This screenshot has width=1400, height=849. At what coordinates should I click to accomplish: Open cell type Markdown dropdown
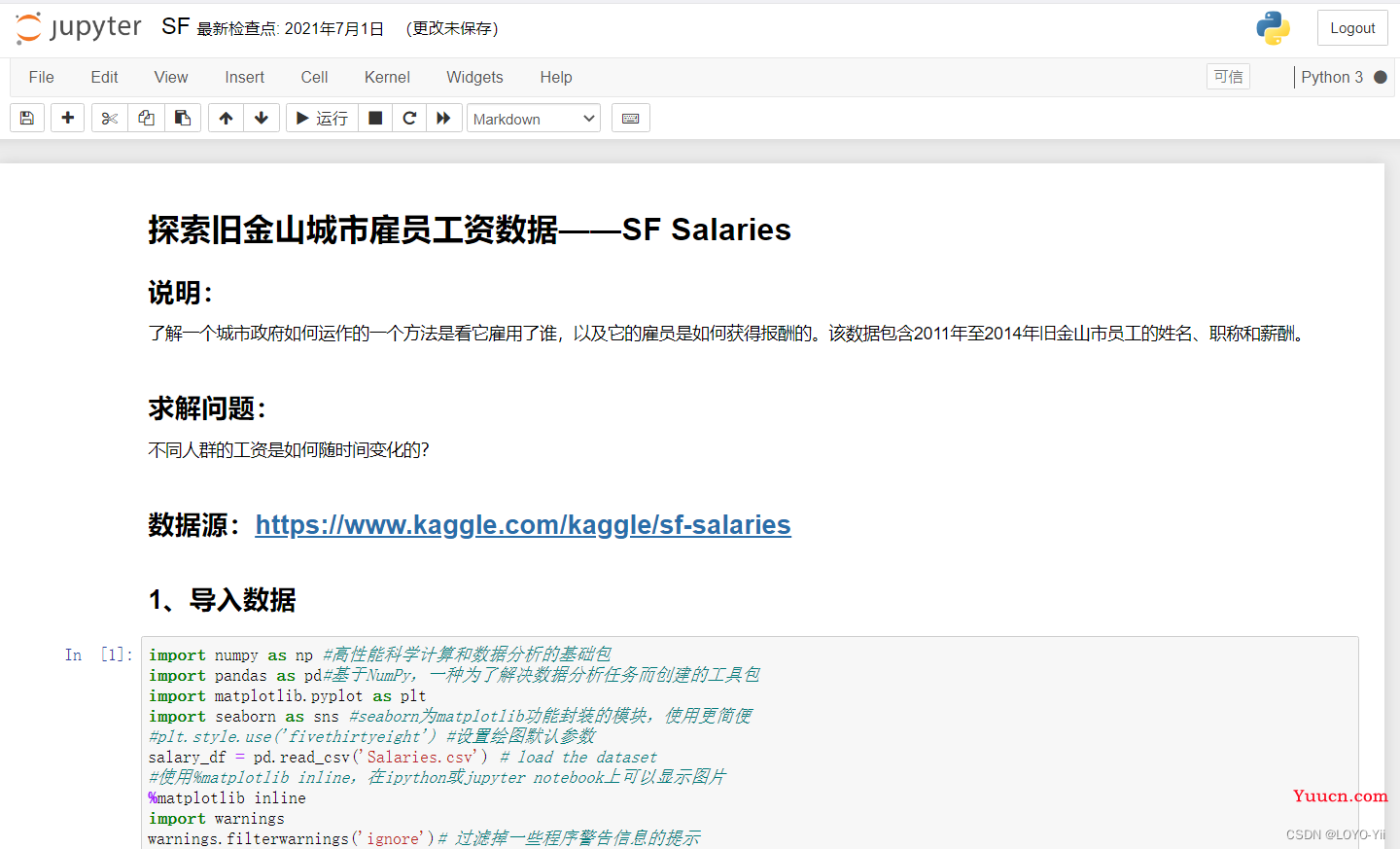pyautogui.click(x=534, y=119)
